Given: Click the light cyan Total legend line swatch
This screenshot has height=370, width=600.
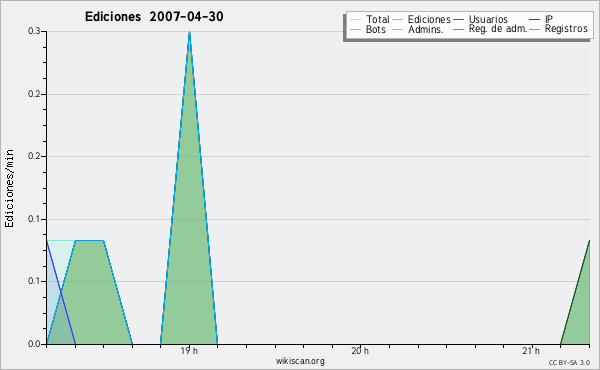Looking at the screenshot, I should click(355, 20).
